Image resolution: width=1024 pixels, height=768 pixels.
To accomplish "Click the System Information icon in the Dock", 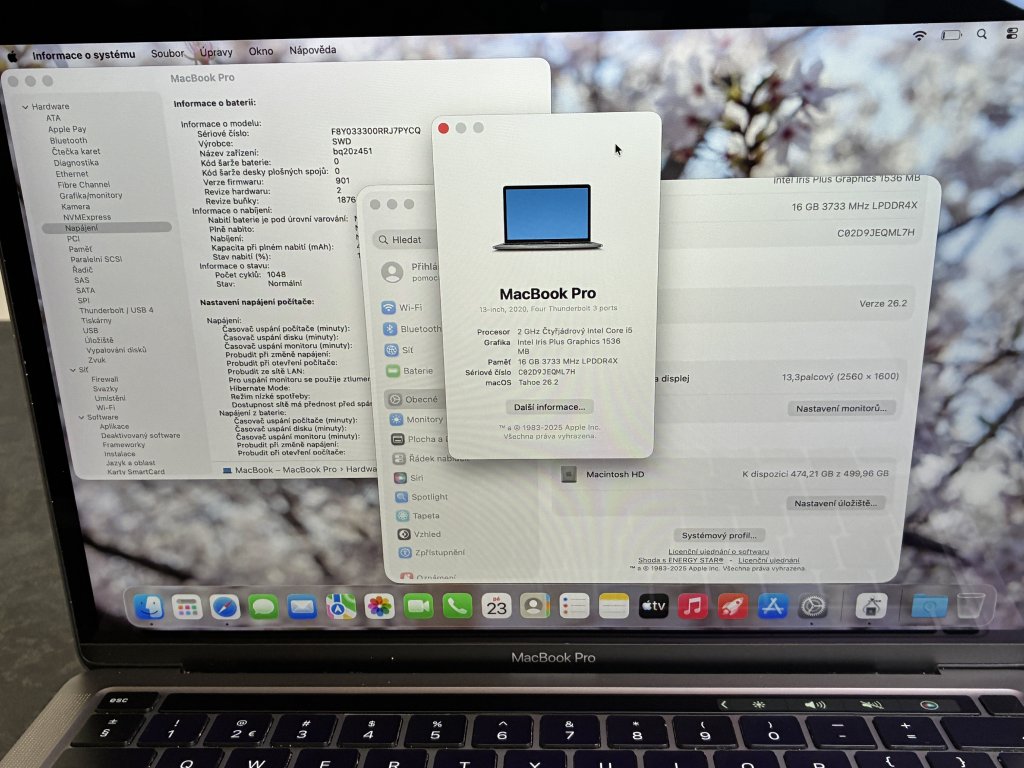I will click(x=871, y=607).
